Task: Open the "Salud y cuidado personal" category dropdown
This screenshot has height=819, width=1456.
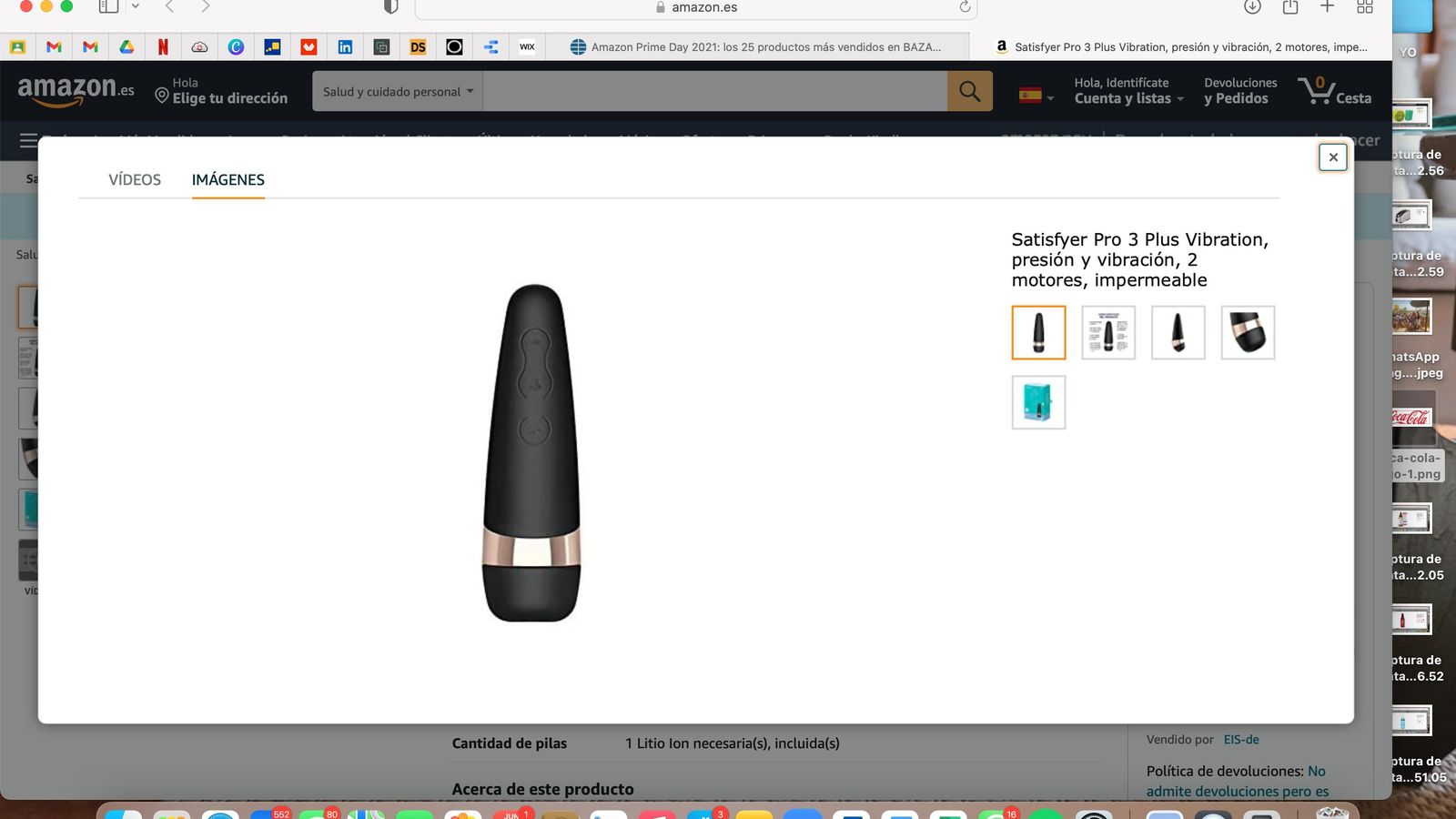Action: click(x=397, y=91)
